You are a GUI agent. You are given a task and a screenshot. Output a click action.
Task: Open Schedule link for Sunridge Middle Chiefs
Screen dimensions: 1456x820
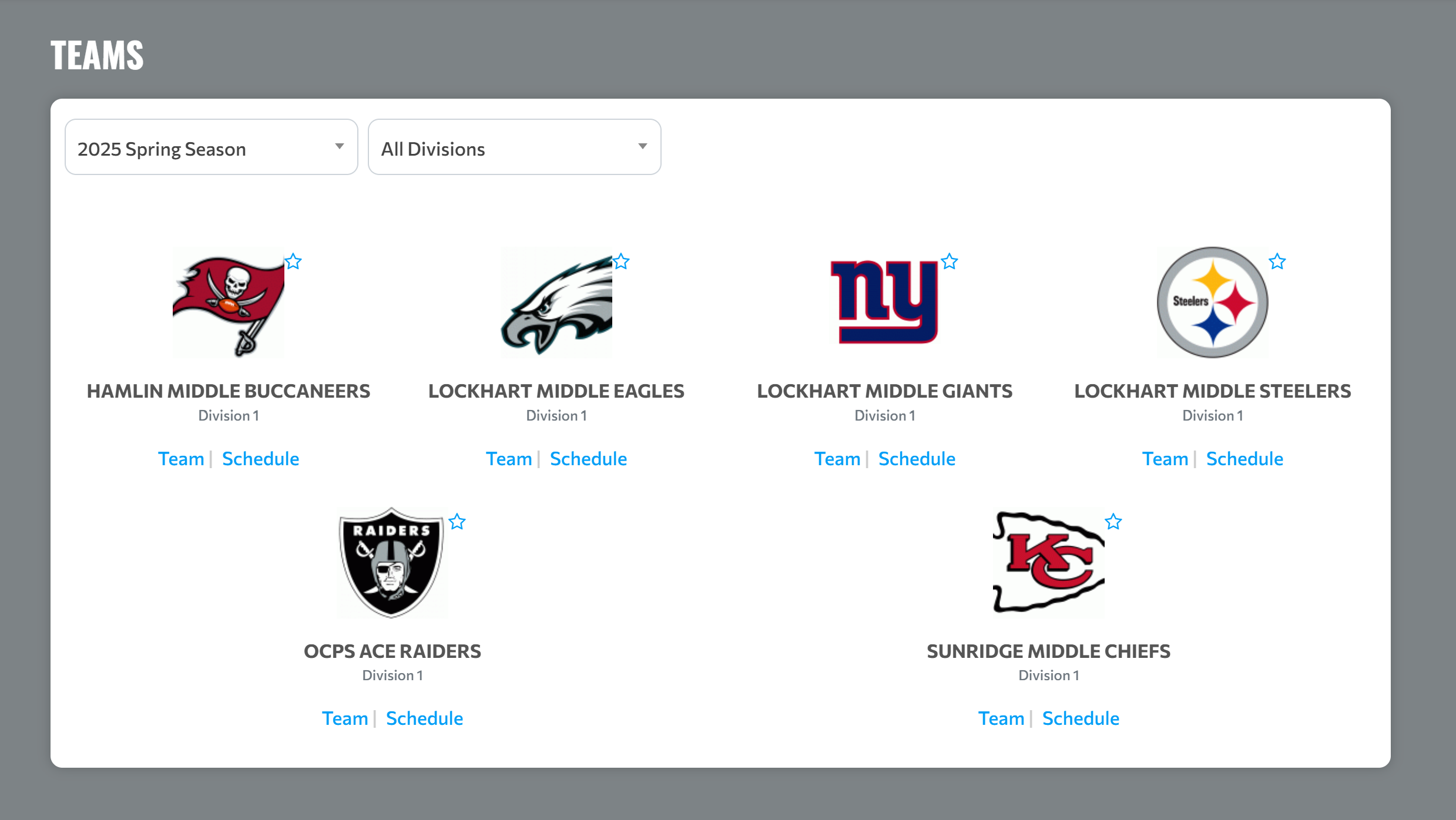coord(1081,718)
